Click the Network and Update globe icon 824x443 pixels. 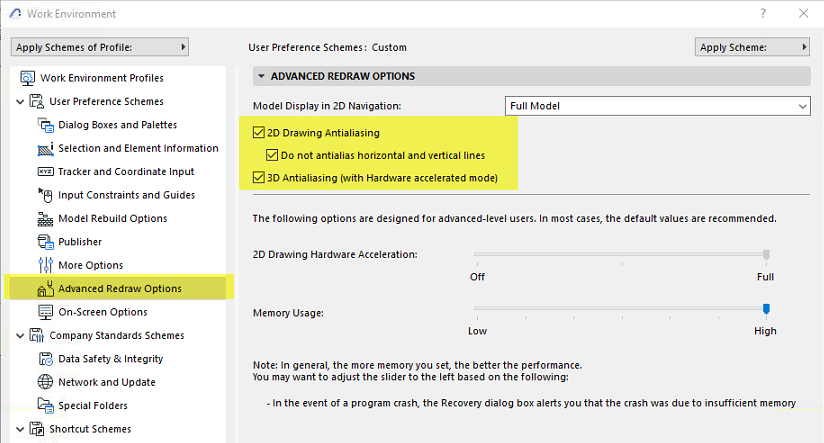click(x=44, y=382)
